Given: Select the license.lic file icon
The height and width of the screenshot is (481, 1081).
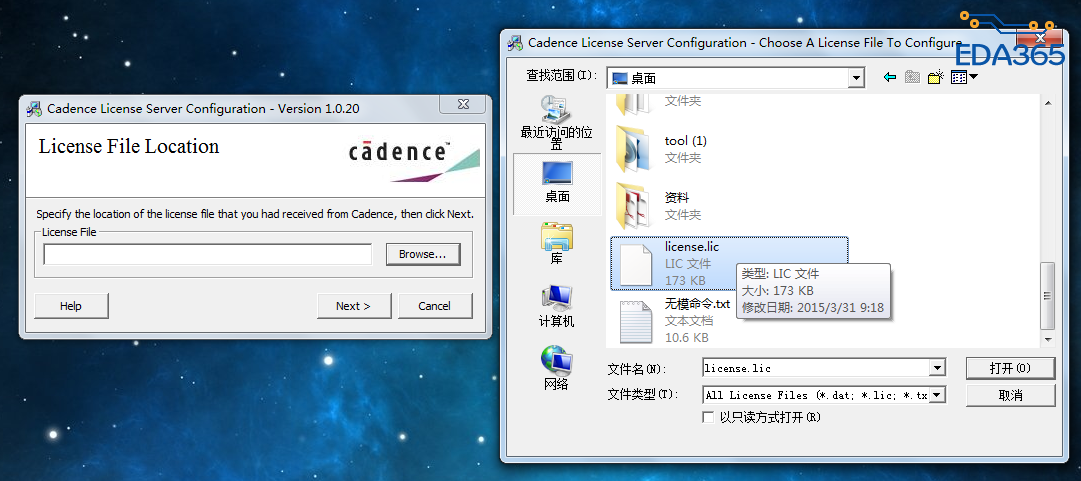Looking at the screenshot, I should (635, 263).
